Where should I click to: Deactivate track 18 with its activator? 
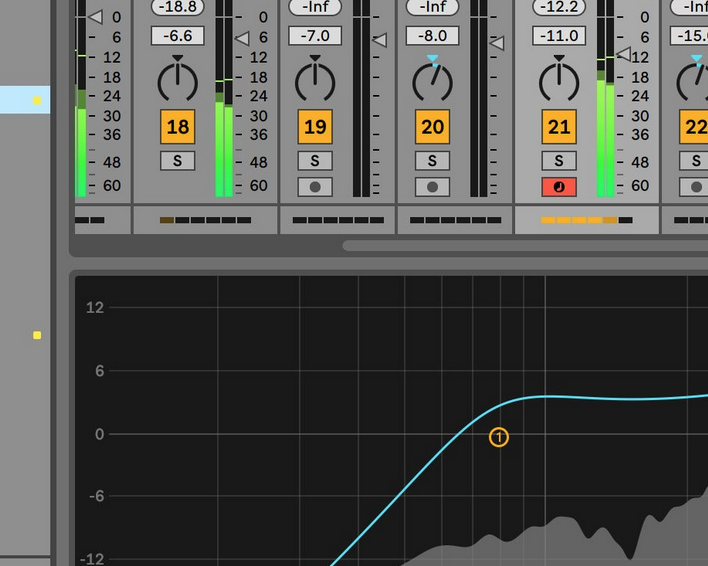178,127
